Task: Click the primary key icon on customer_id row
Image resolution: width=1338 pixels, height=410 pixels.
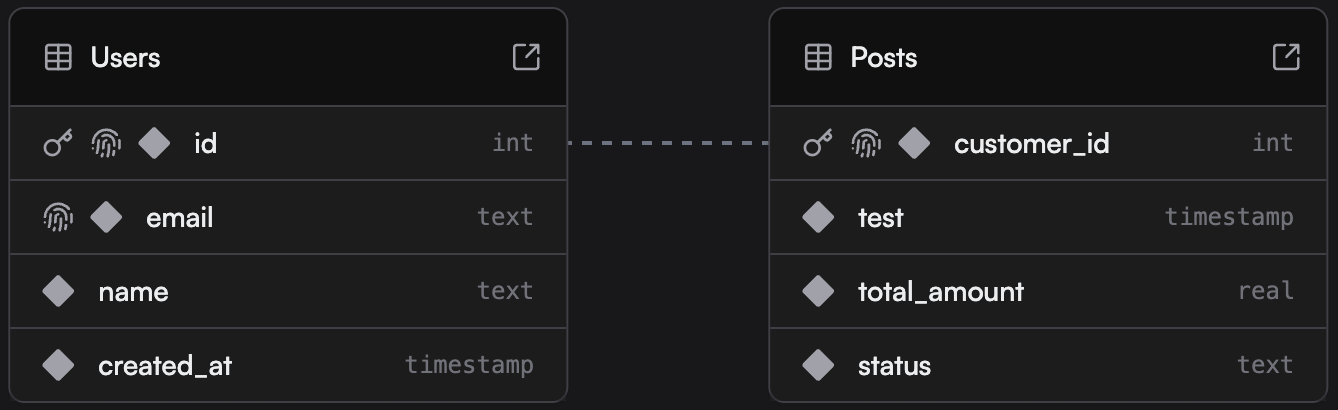Action: [x=818, y=144]
